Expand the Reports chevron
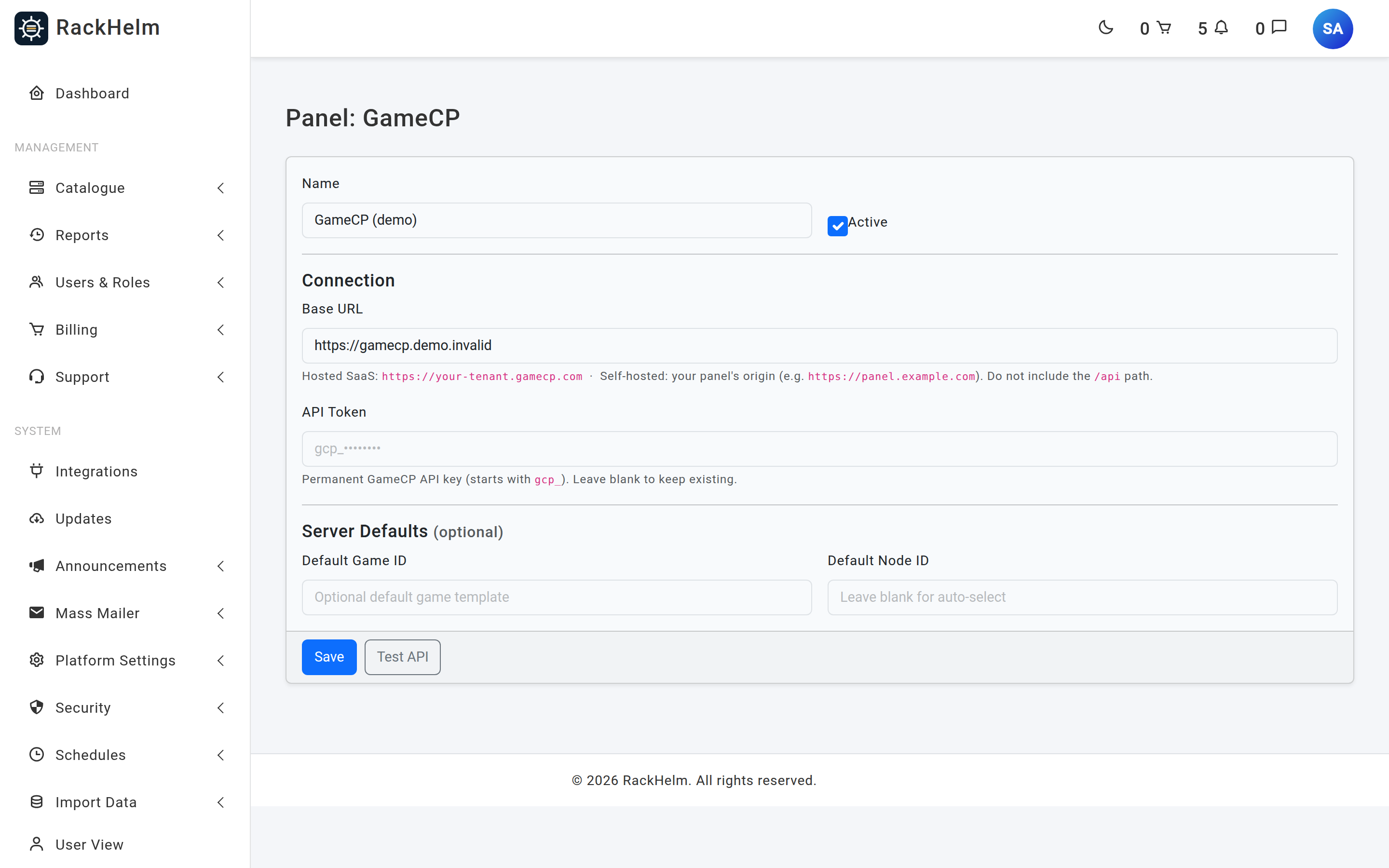 [220, 235]
